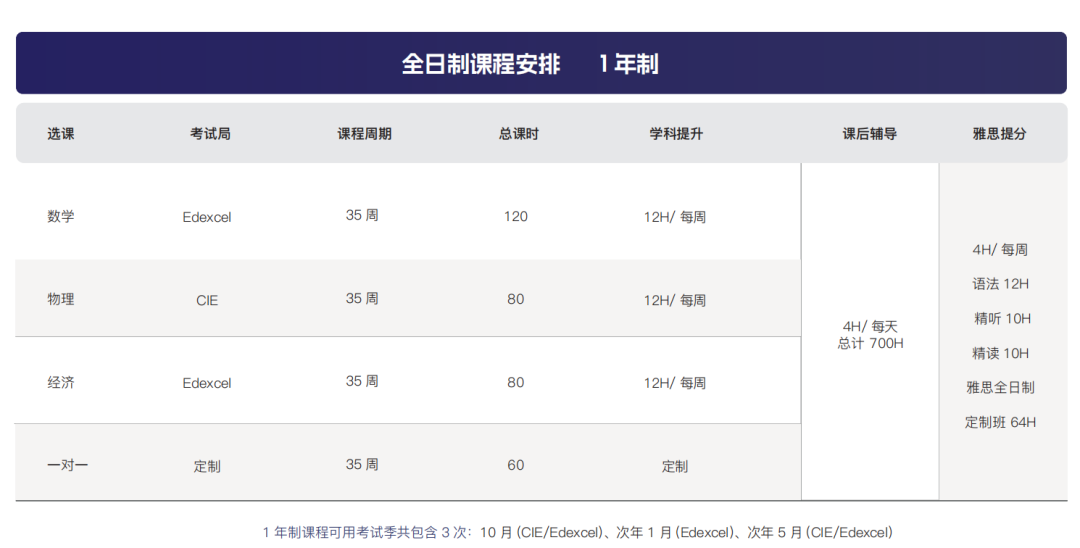Viewport: 1080px width, 548px height.
Task: Click the exam season footnote text
Action: (577, 532)
